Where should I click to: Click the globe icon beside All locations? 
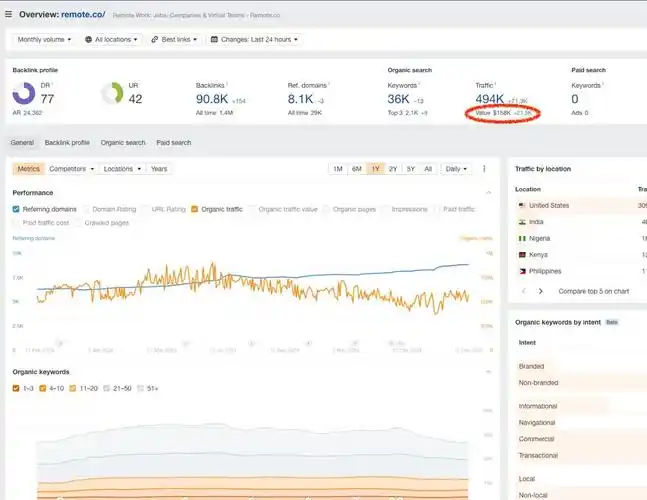tap(88, 40)
